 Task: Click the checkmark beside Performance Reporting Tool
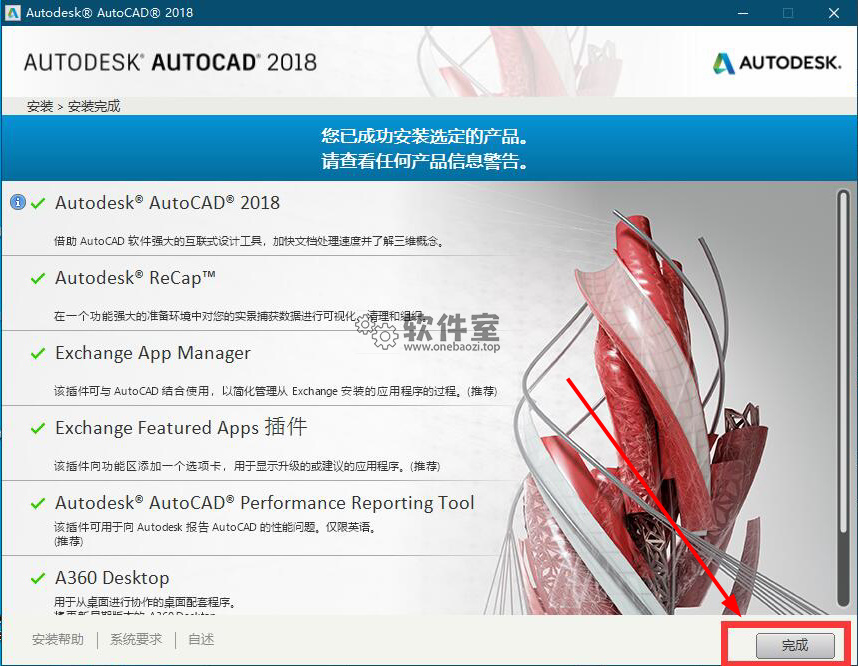click(38, 503)
